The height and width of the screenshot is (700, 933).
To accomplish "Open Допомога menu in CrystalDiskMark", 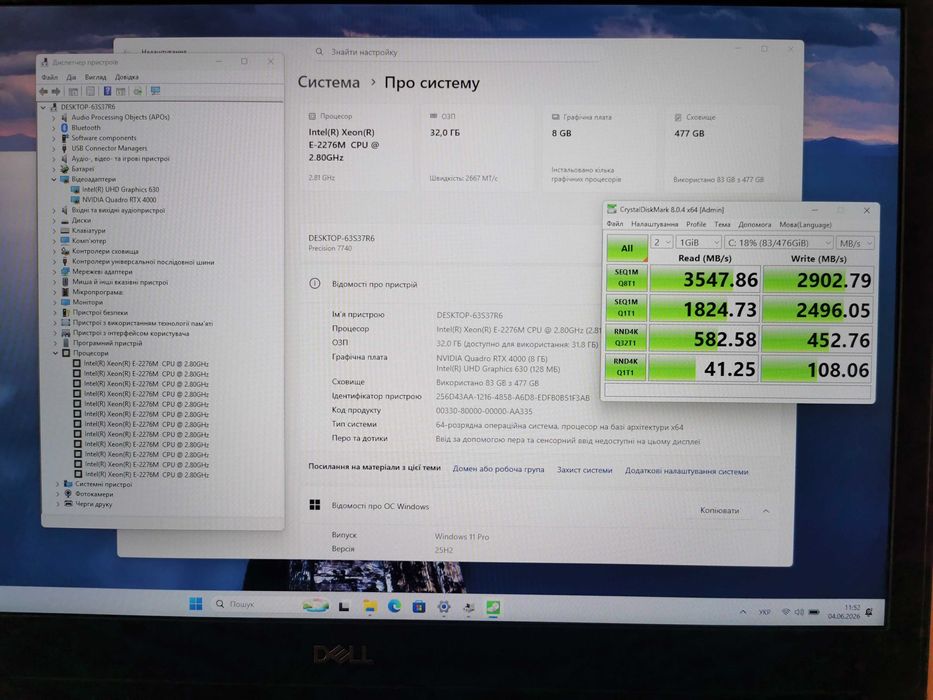I will click(754, 224).
